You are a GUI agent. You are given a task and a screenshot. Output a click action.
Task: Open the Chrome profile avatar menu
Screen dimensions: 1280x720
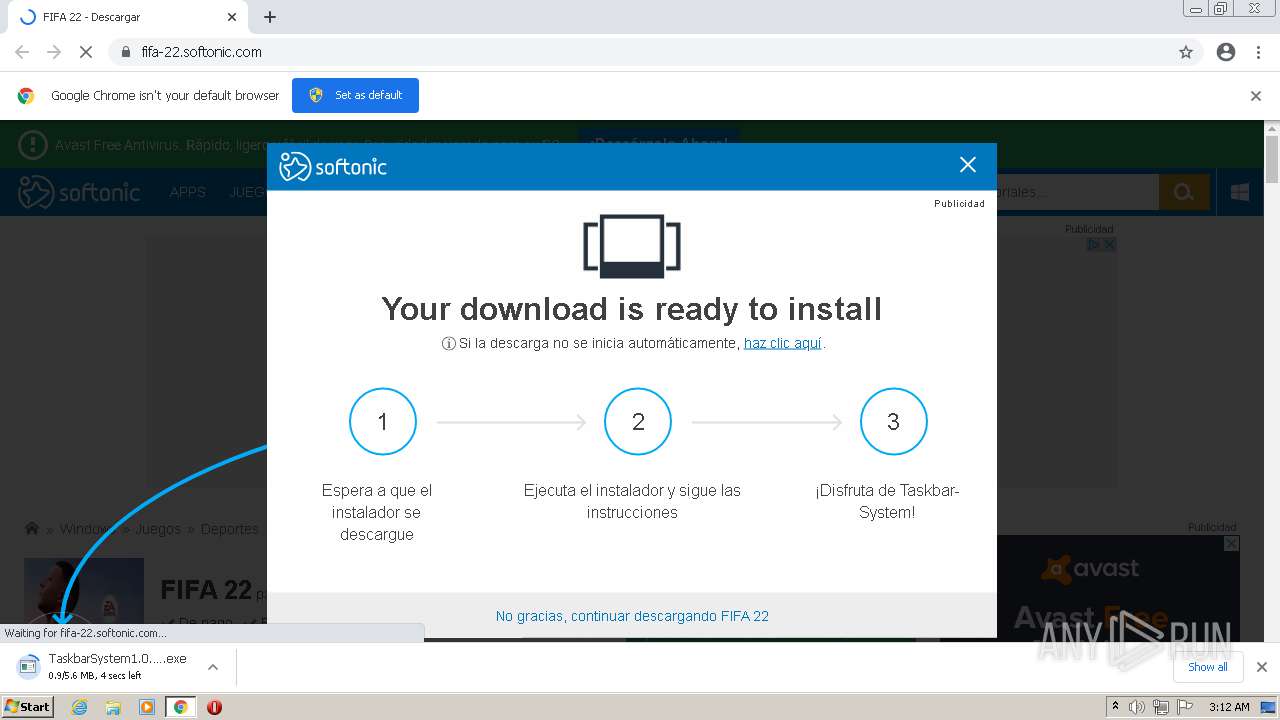click(x=1226, y=52)
